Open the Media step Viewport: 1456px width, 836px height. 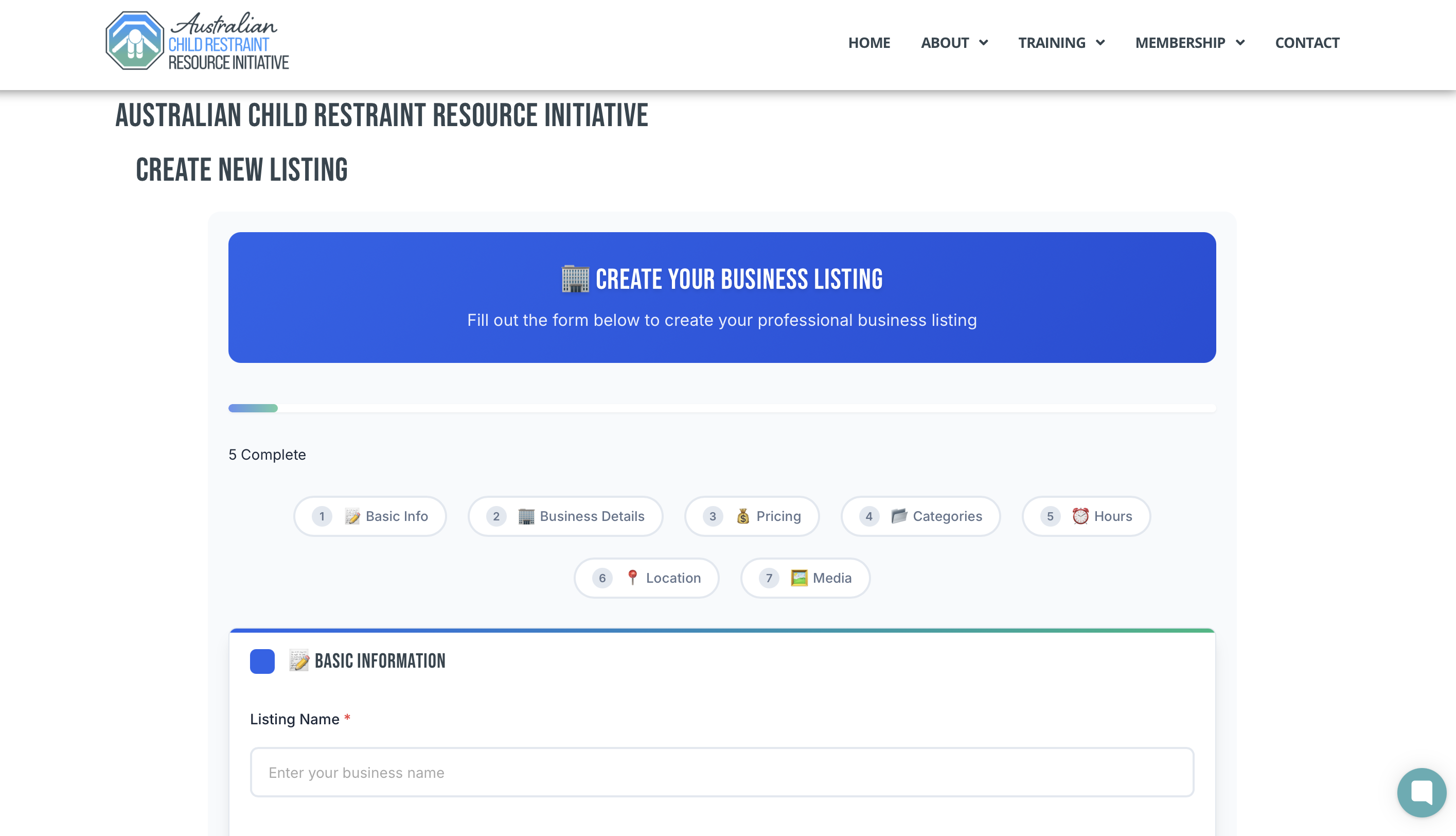pos(806,578)
